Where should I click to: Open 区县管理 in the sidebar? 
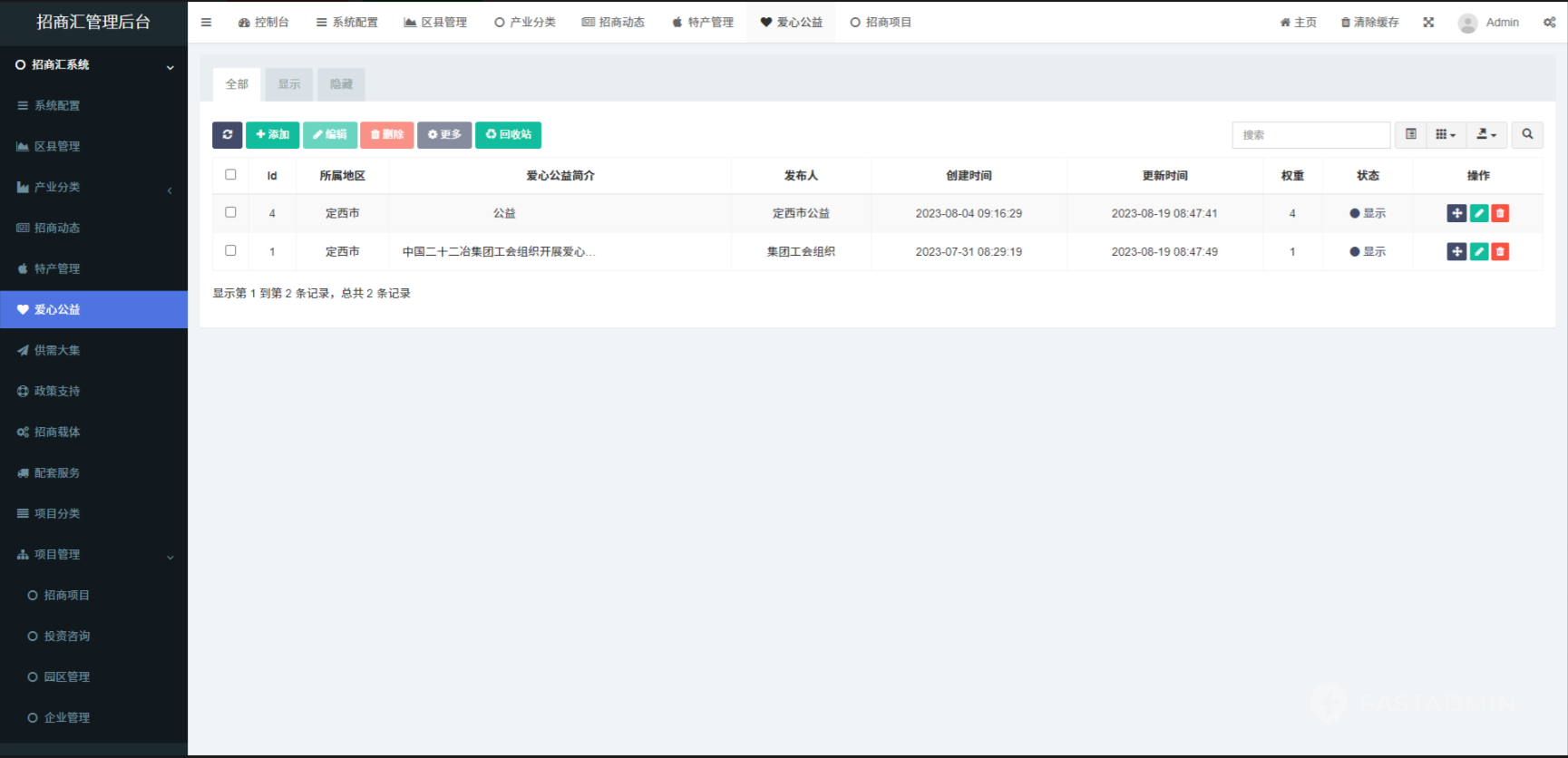coord(93,146)
